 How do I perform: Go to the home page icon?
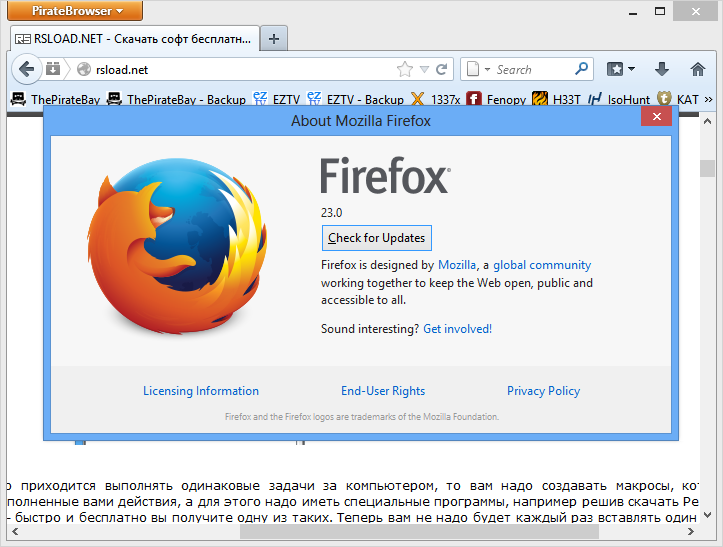tap(698, 70)
